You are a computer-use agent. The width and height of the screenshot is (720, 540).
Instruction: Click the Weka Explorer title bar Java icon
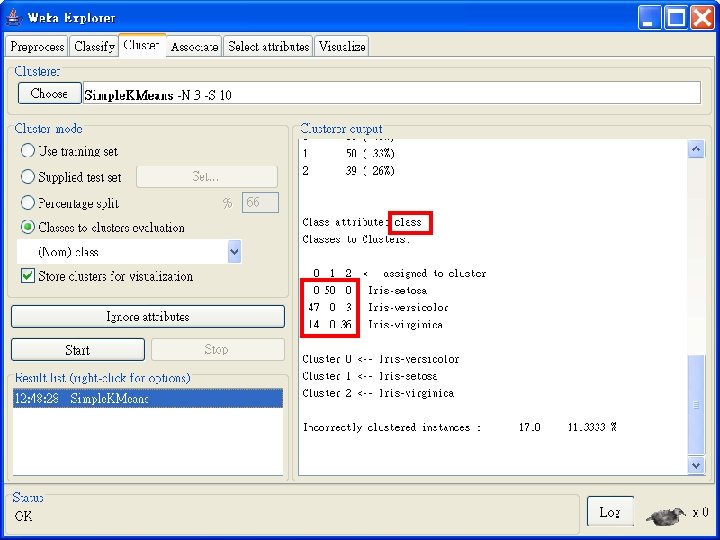(x=14, y=17)
